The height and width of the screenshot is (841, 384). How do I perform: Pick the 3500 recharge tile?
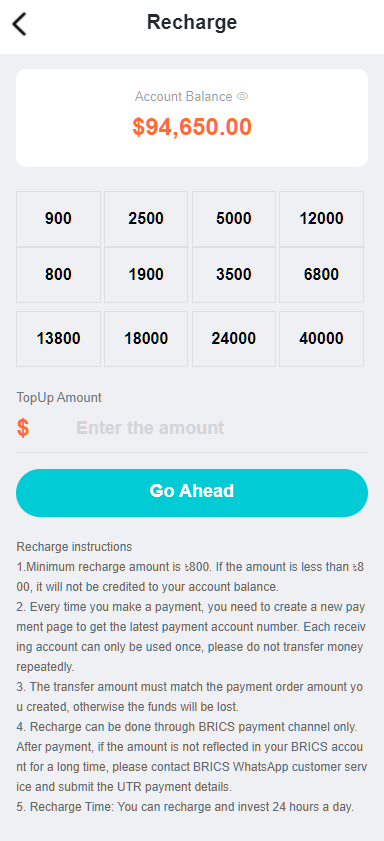click(x=234, y=275)
